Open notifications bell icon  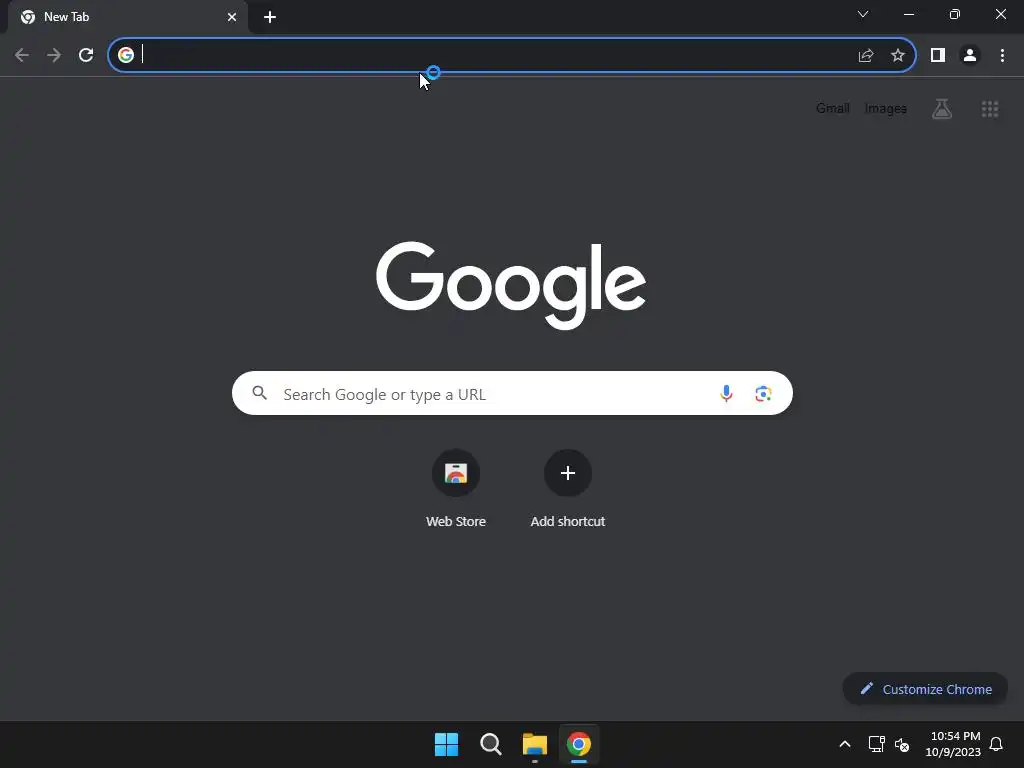(996, 744)
